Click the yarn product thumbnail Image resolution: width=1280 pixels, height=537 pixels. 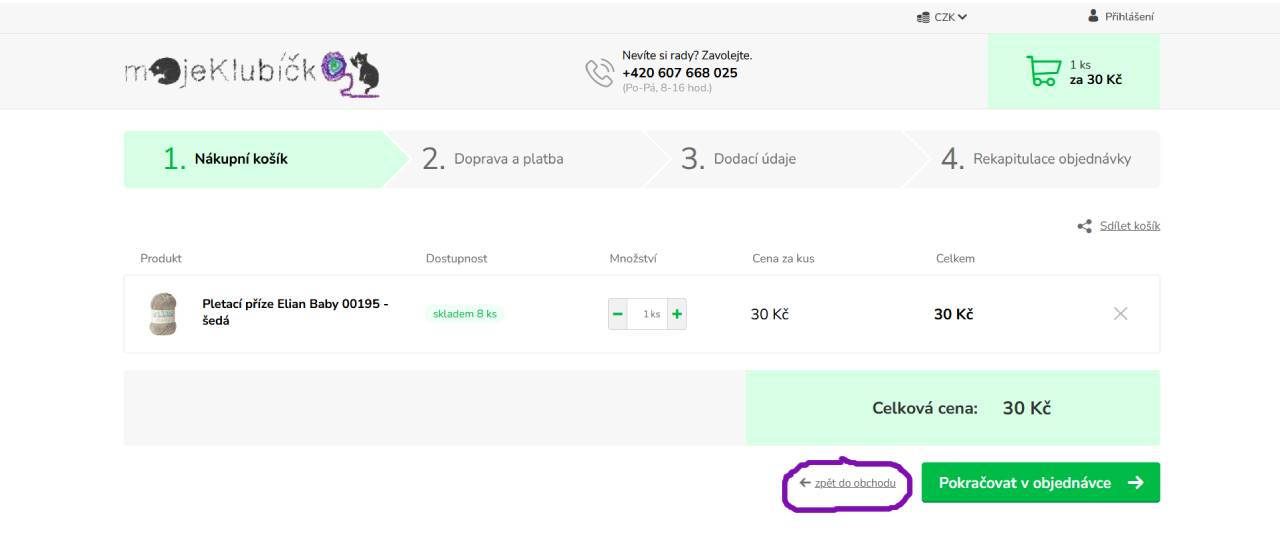162,314
